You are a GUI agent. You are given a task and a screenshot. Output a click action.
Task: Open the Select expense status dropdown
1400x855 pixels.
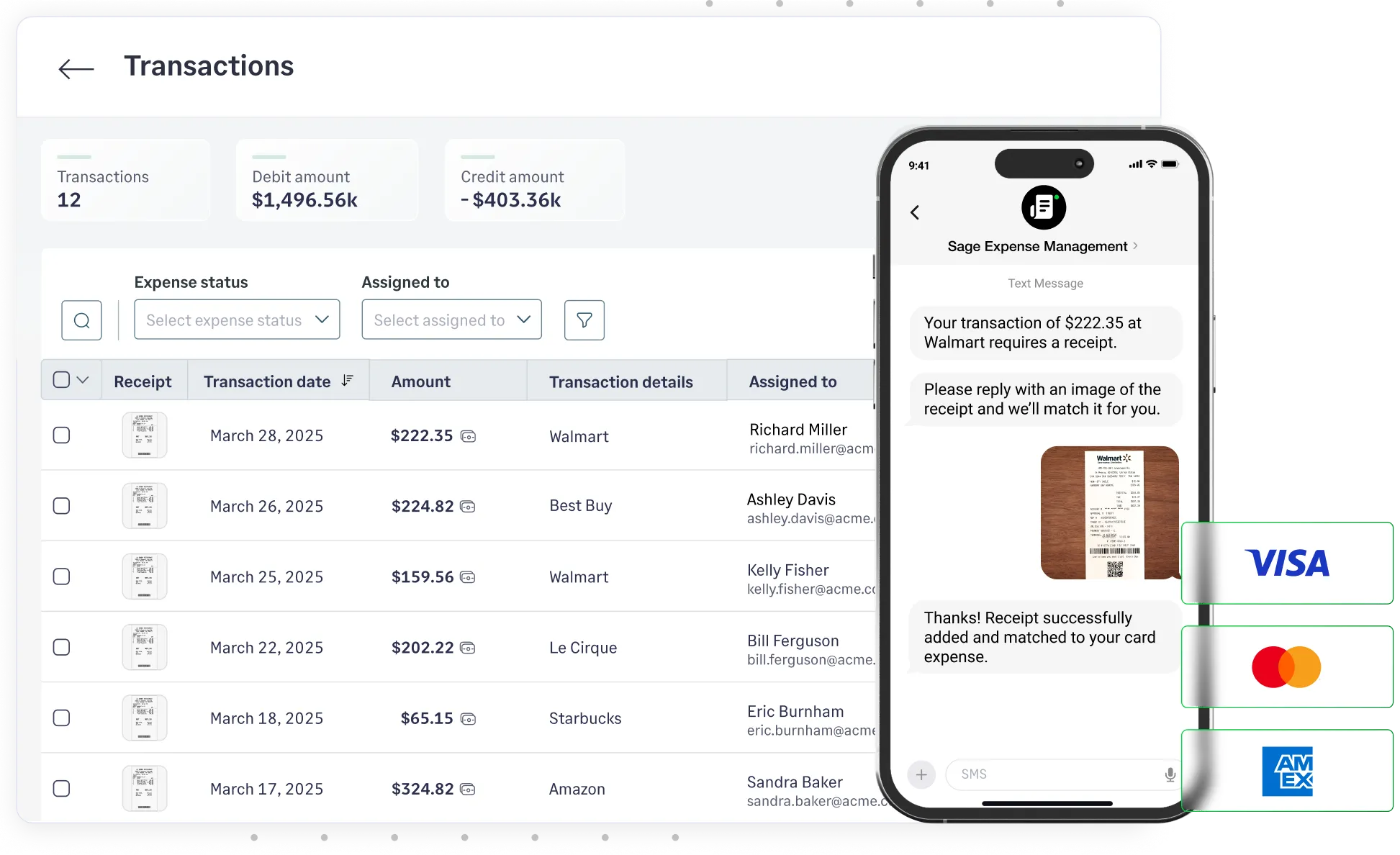pyautogui.click(x=237, y=320)
